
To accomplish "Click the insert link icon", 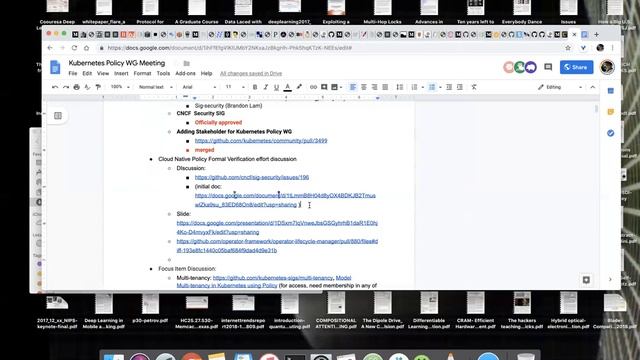I will click(x=313, y=87).
